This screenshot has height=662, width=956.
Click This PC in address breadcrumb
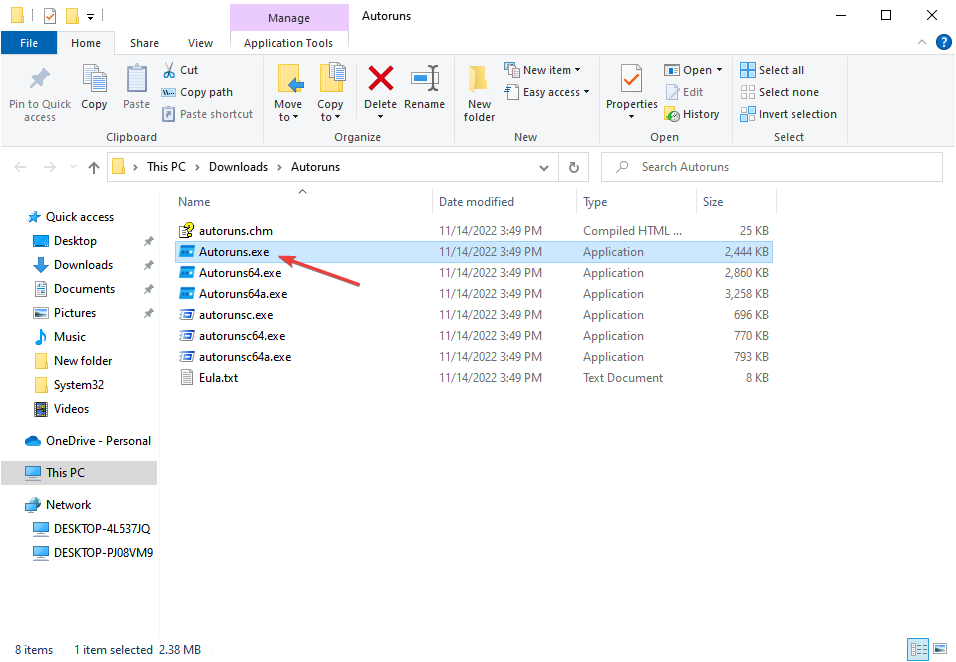(166, 167)
